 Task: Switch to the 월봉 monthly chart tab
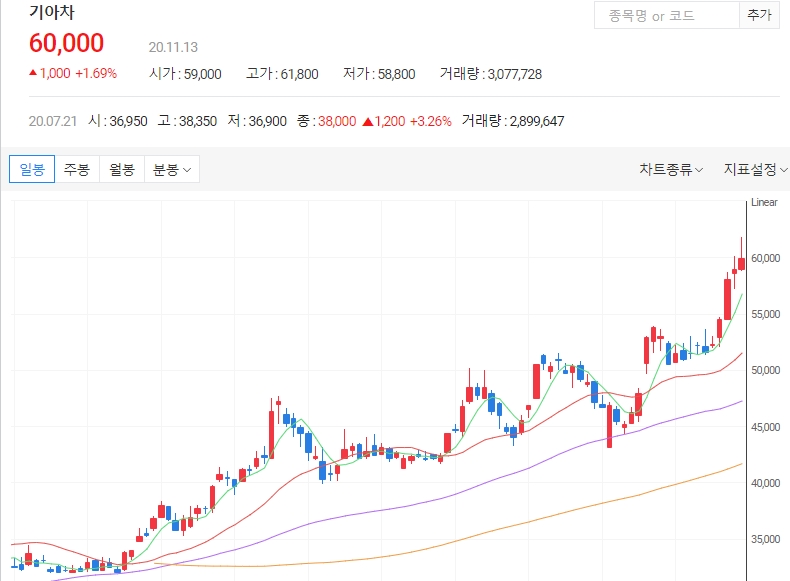[x=122, y=169]
